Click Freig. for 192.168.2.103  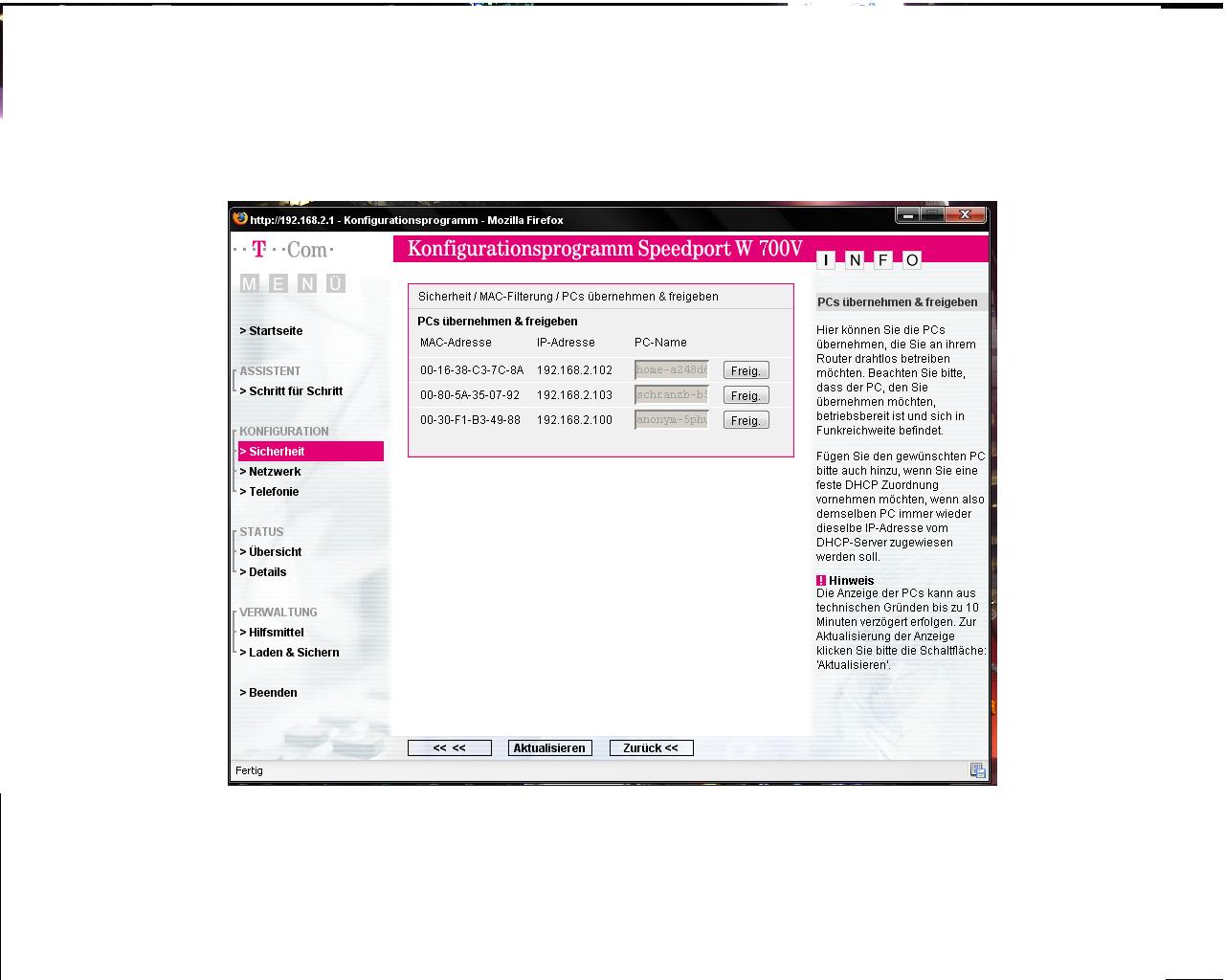(746, 395)
